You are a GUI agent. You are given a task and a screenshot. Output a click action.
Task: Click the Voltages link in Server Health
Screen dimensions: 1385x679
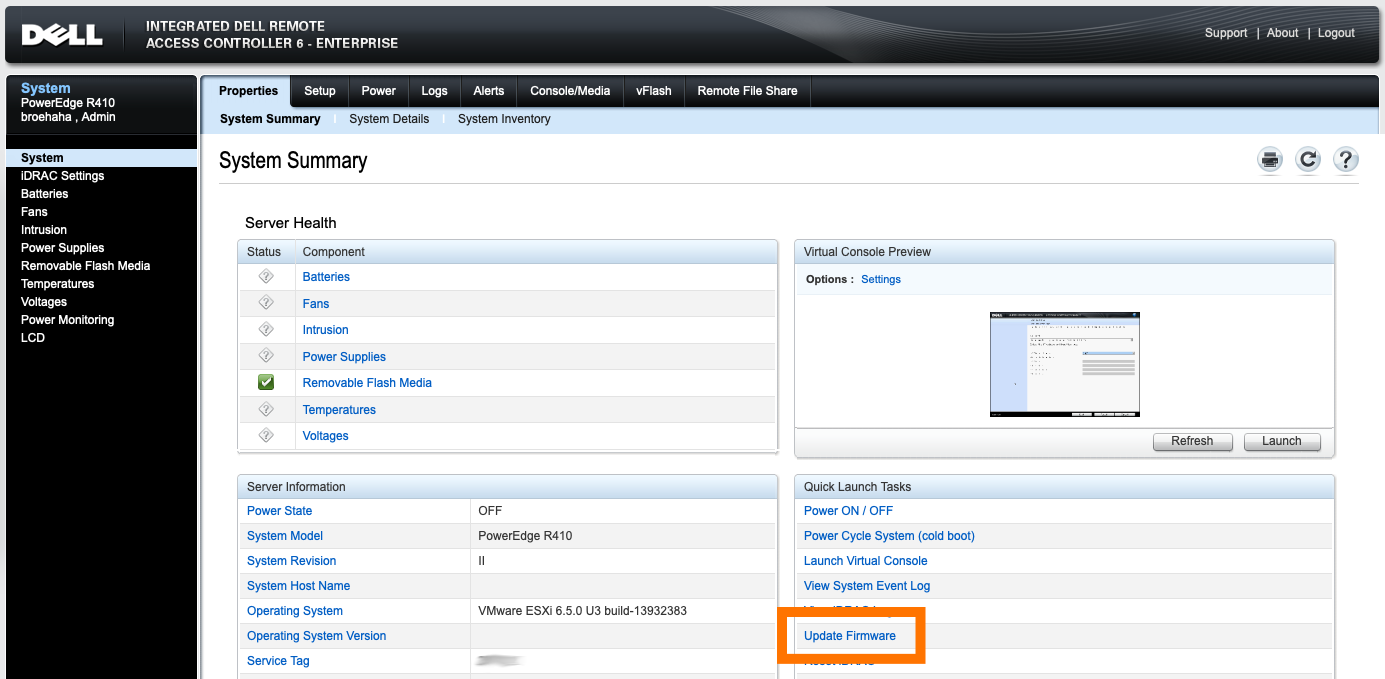[x=326, y=436]
